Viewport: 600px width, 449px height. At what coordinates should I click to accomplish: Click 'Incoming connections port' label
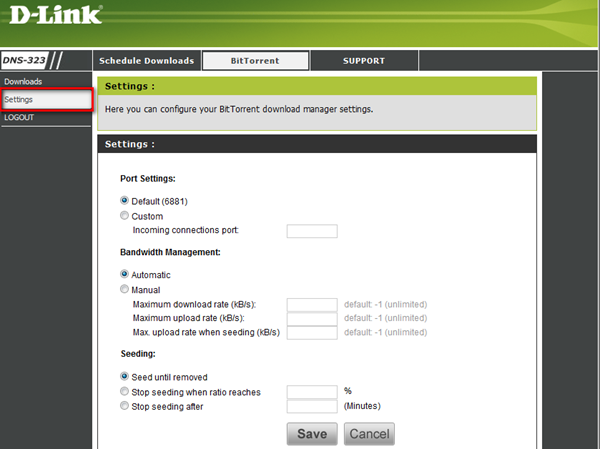click(x=186, y=230)
